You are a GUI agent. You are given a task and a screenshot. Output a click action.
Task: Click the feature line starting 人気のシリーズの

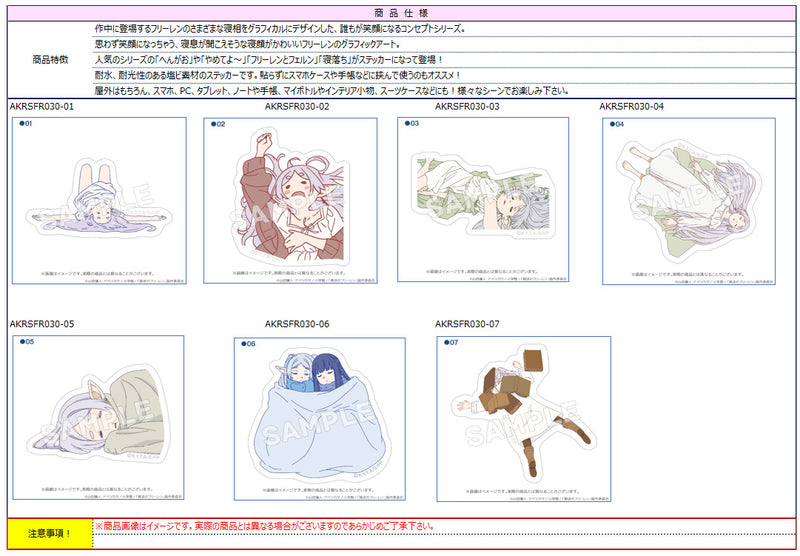point(268,60)
